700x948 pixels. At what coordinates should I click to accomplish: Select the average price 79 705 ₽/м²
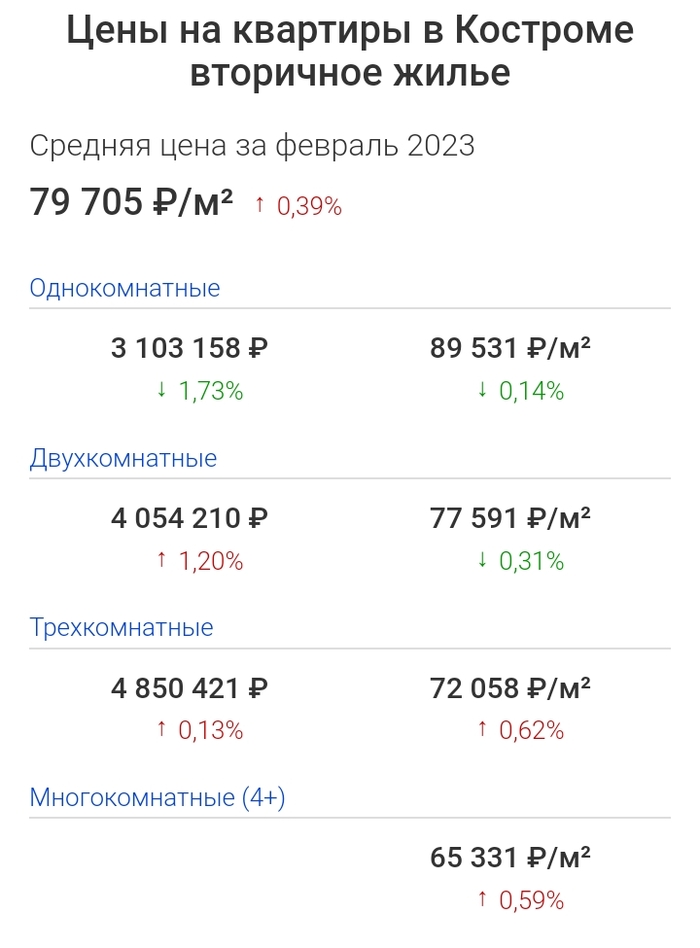(x=131, y=203)
